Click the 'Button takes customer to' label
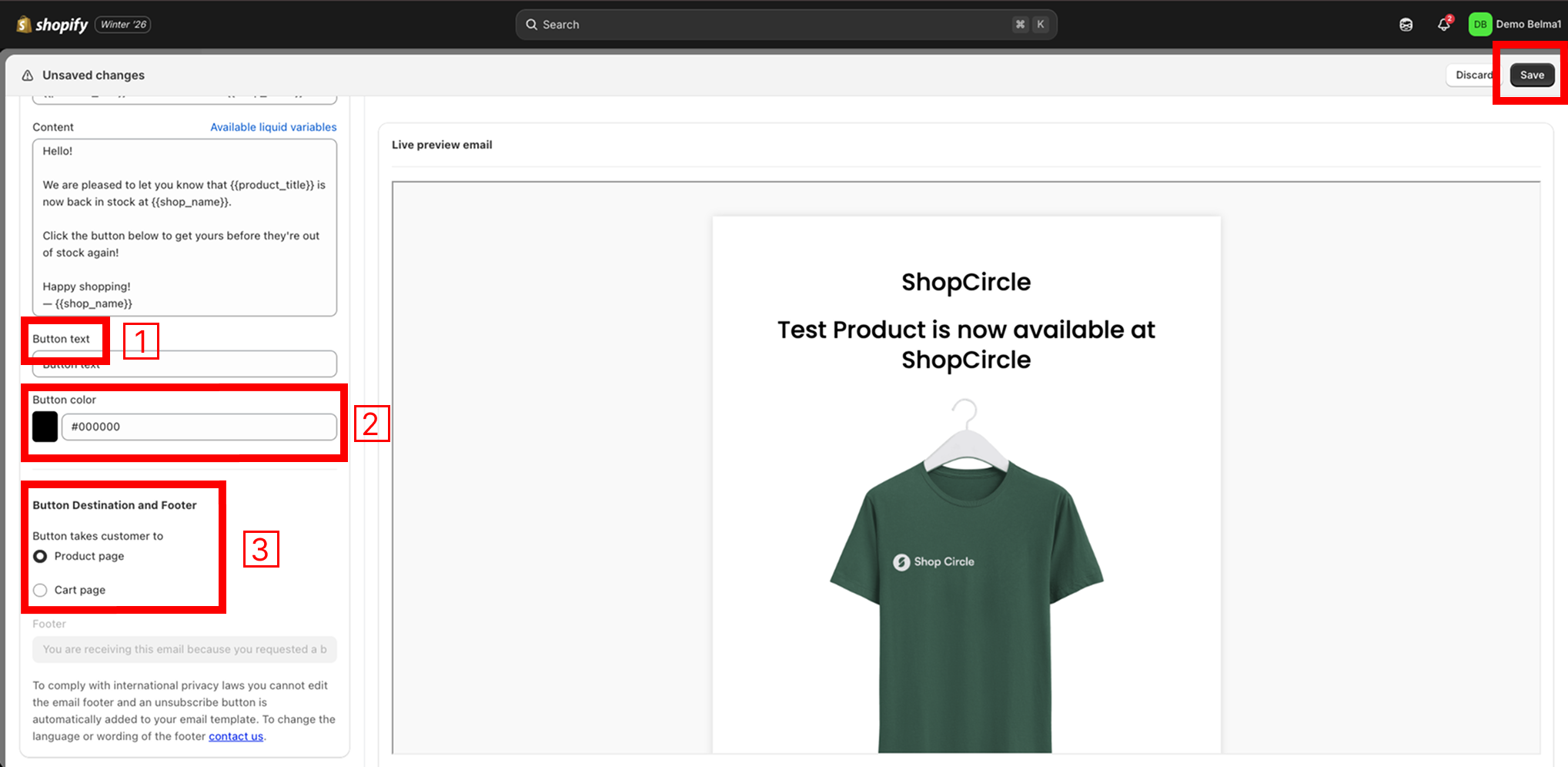 [x=98, y=536]
